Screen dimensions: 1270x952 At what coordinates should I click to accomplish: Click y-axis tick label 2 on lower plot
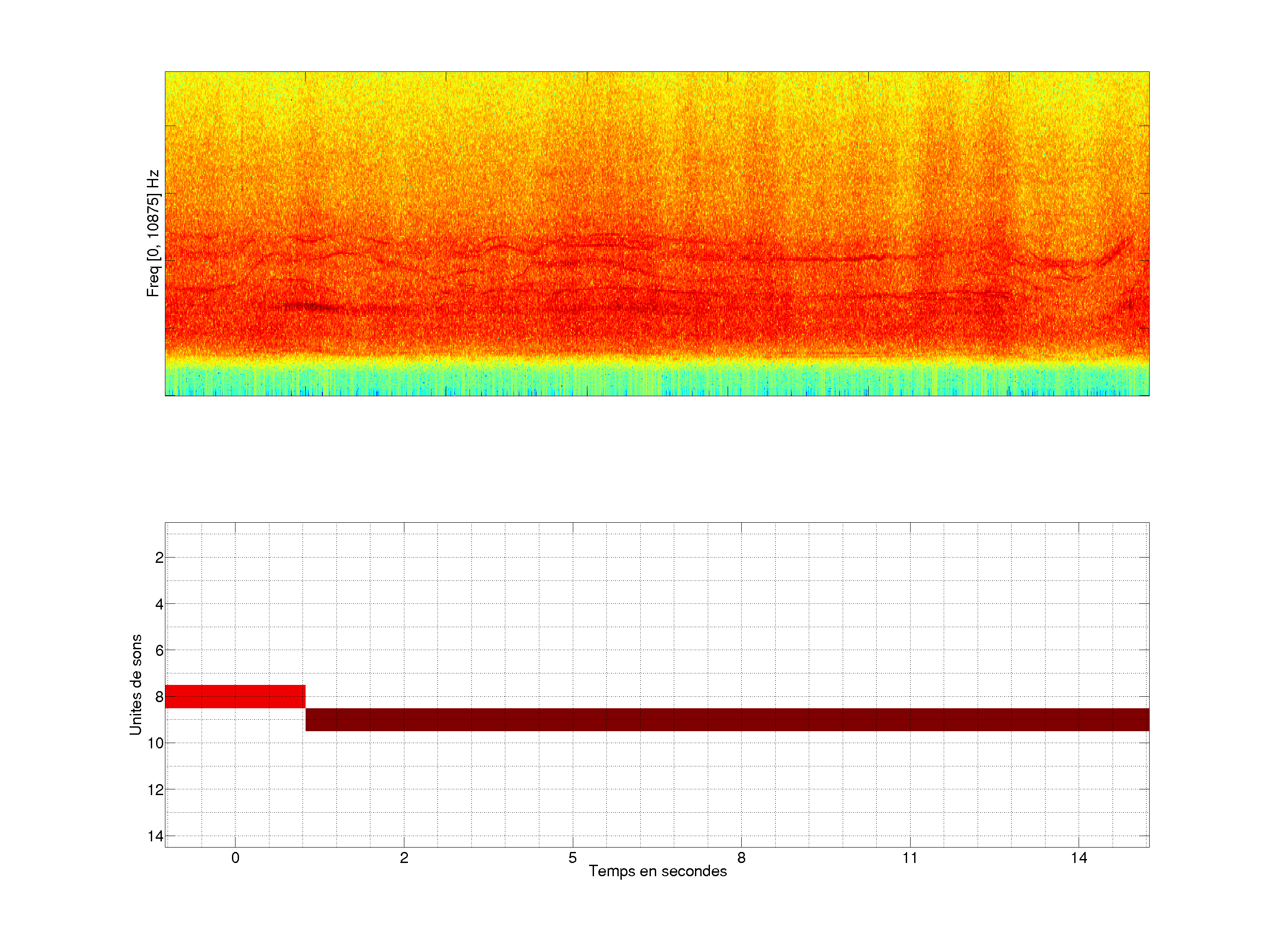[159, 558]
